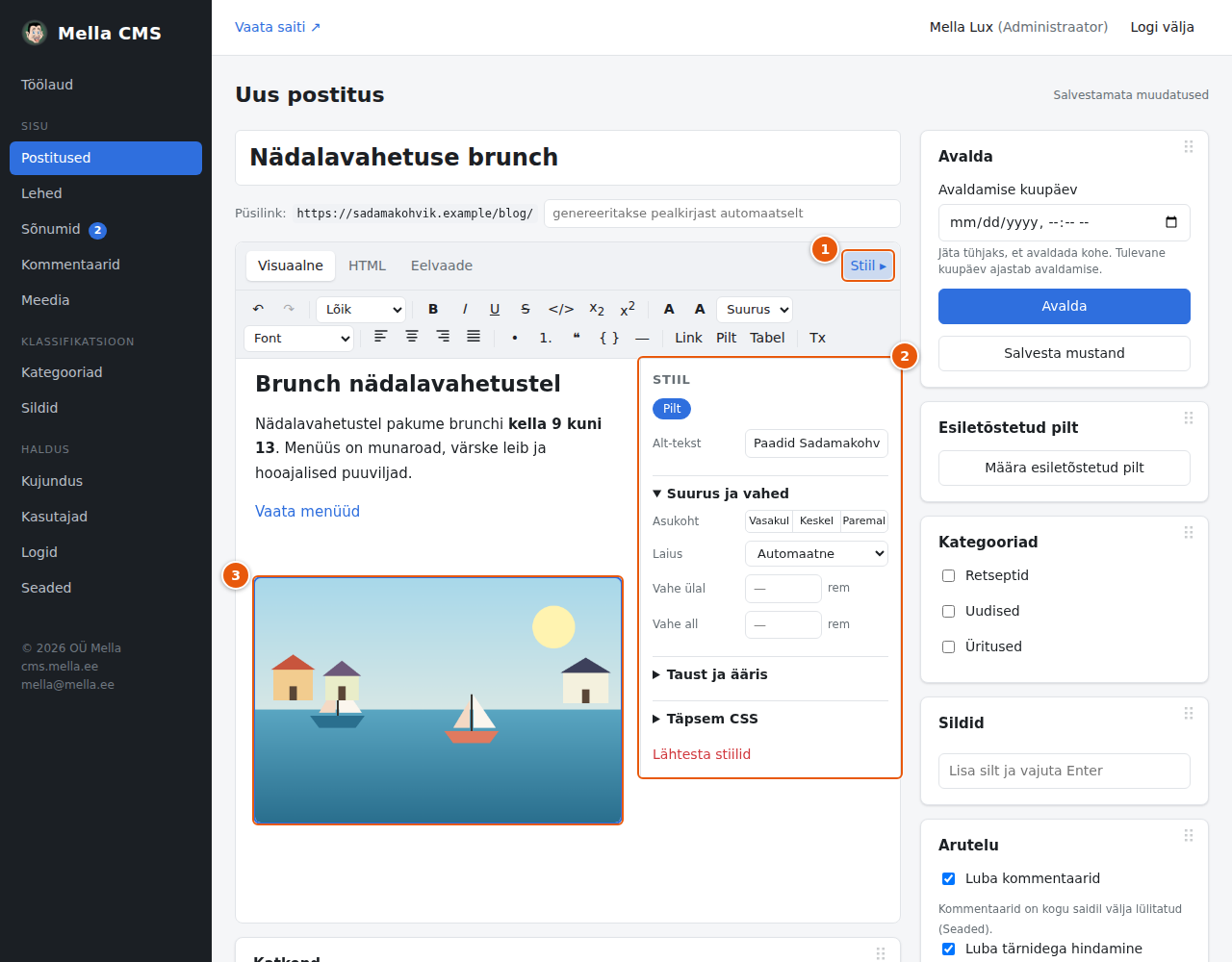This screenshot has width=1232, height=962.
Task: Apply subscript formatting
Action: pos(597,309)
